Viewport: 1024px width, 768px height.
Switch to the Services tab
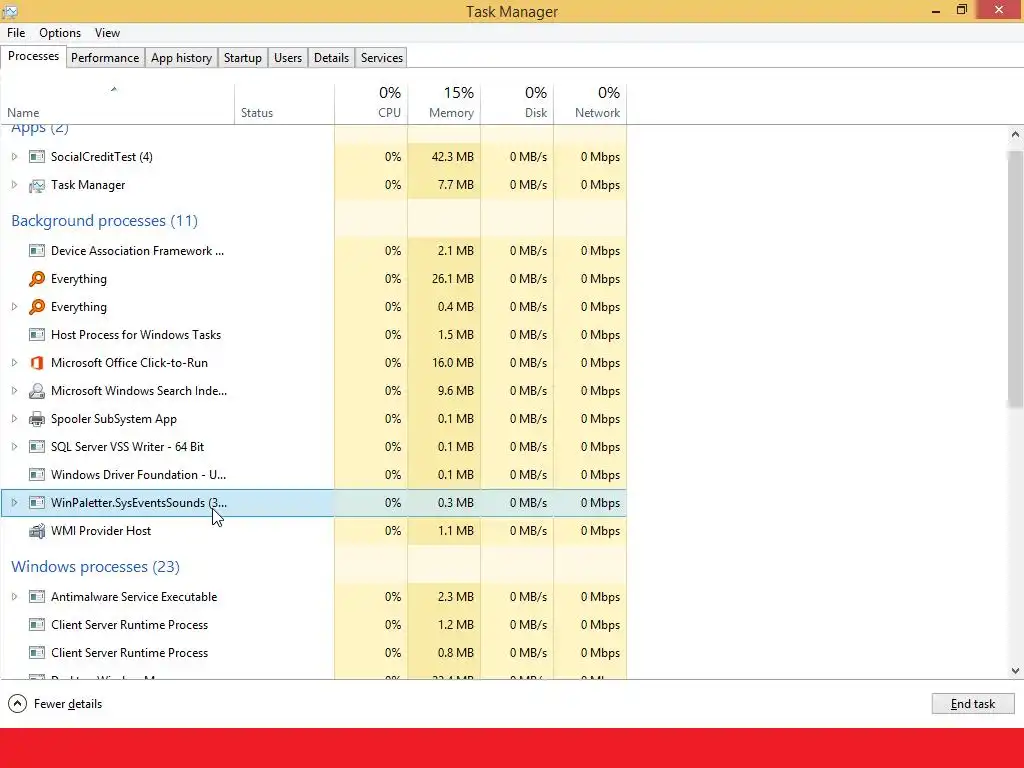click(x=382, y=57)
